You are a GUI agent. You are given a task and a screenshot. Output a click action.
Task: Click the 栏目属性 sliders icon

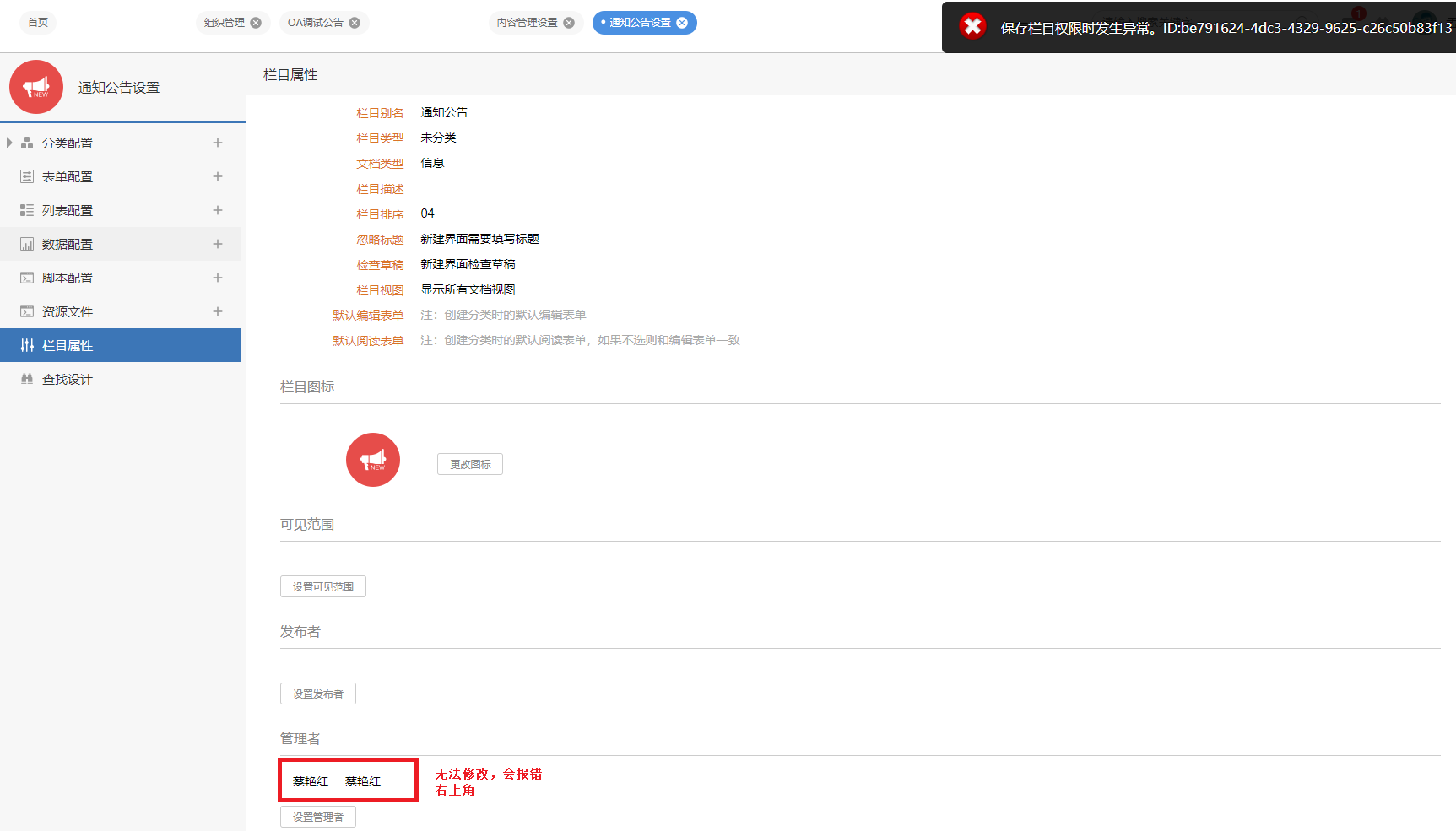coord(27,345)
